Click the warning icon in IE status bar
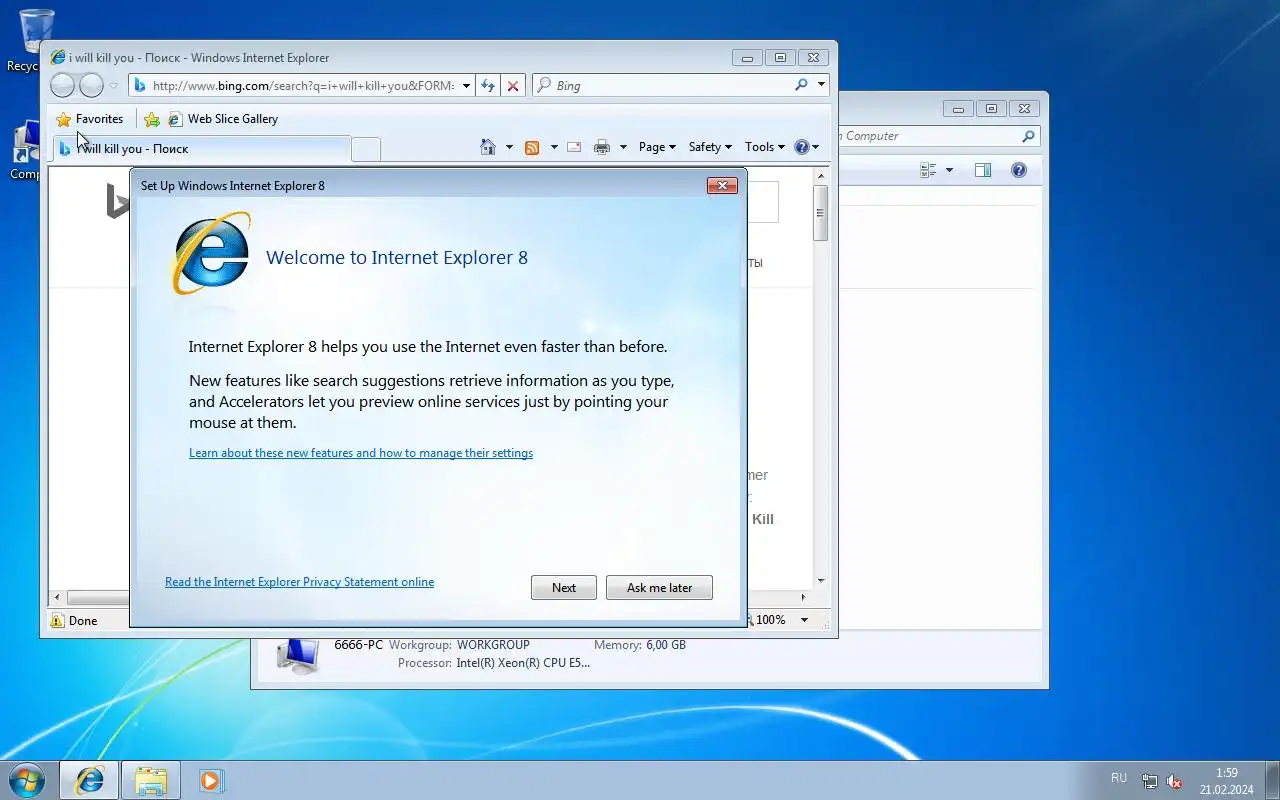1280x800 pixels. (57, 620)
